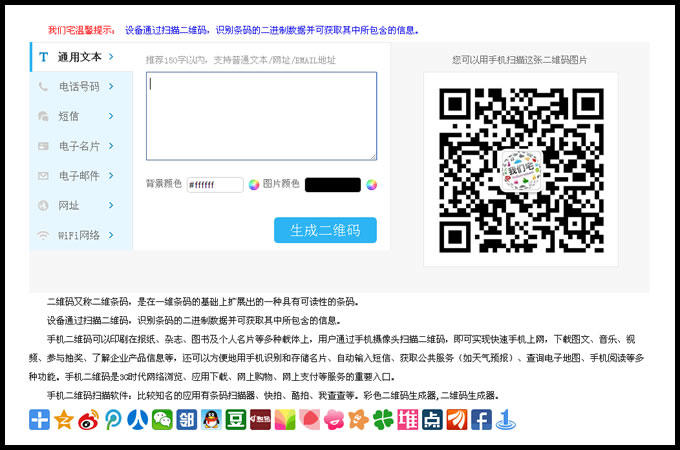
Task: Click the dark red Diandian share icon
Action: [260, 420]
